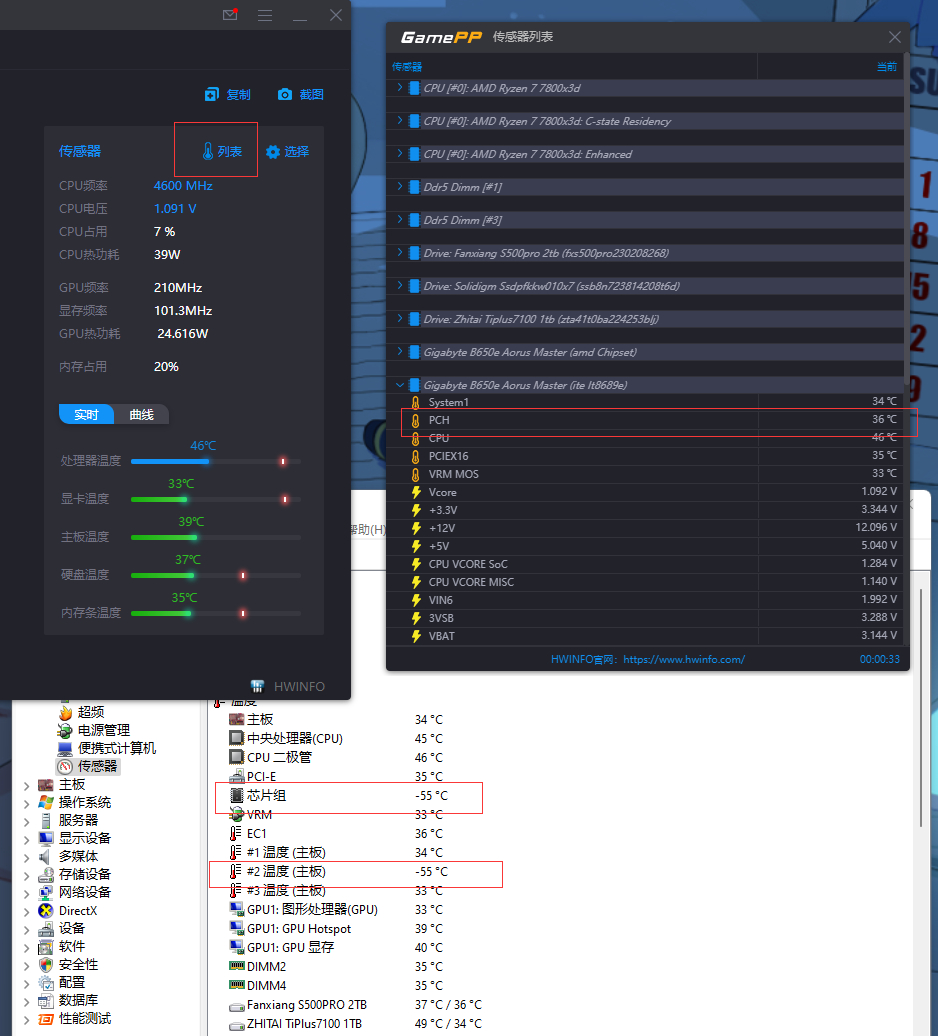Expand Drive: Fanxiang S500pro 2tb group
Image resolution: width=938 pixels, height=1036 pixels.
[x=400, y=252]
